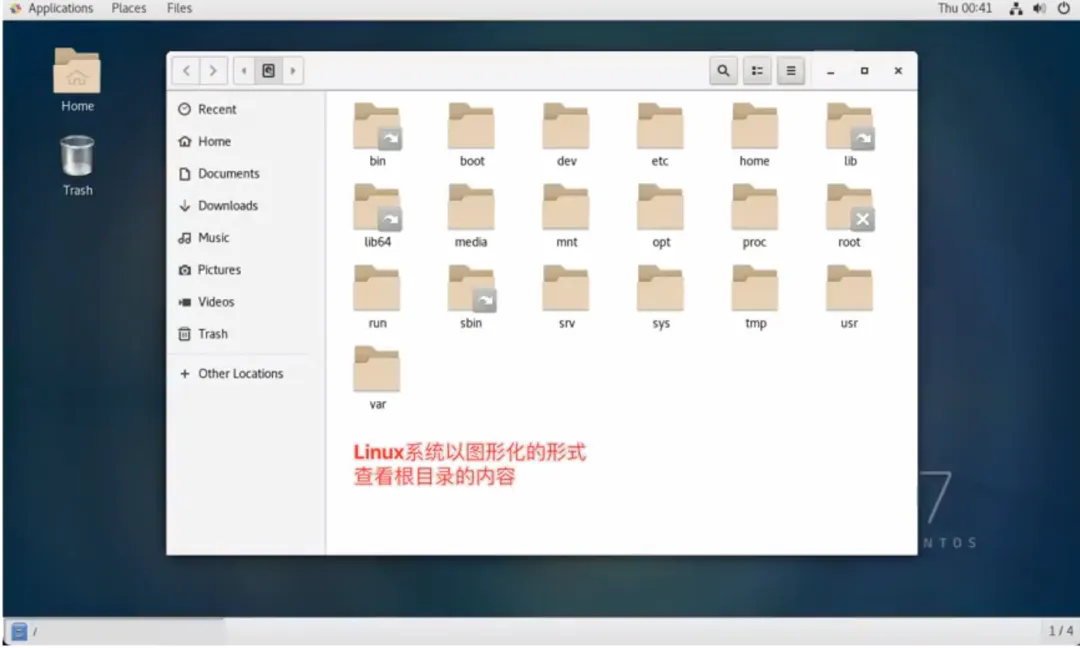Image resolution: width=1080 pixels, height=648 pixels.
Task: Open Recent in the sidebar
Action: click(x=246, y=109)
